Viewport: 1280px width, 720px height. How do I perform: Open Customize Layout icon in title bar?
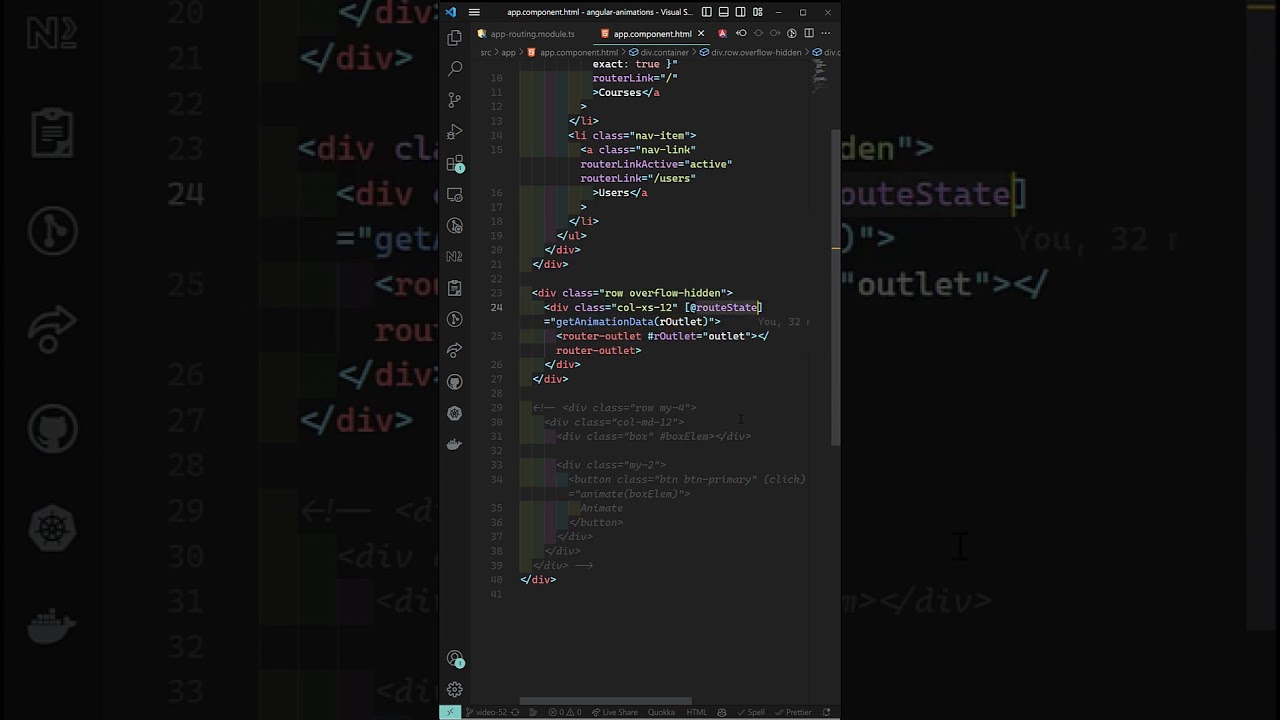pyautogui.click(x=758, y=12)
